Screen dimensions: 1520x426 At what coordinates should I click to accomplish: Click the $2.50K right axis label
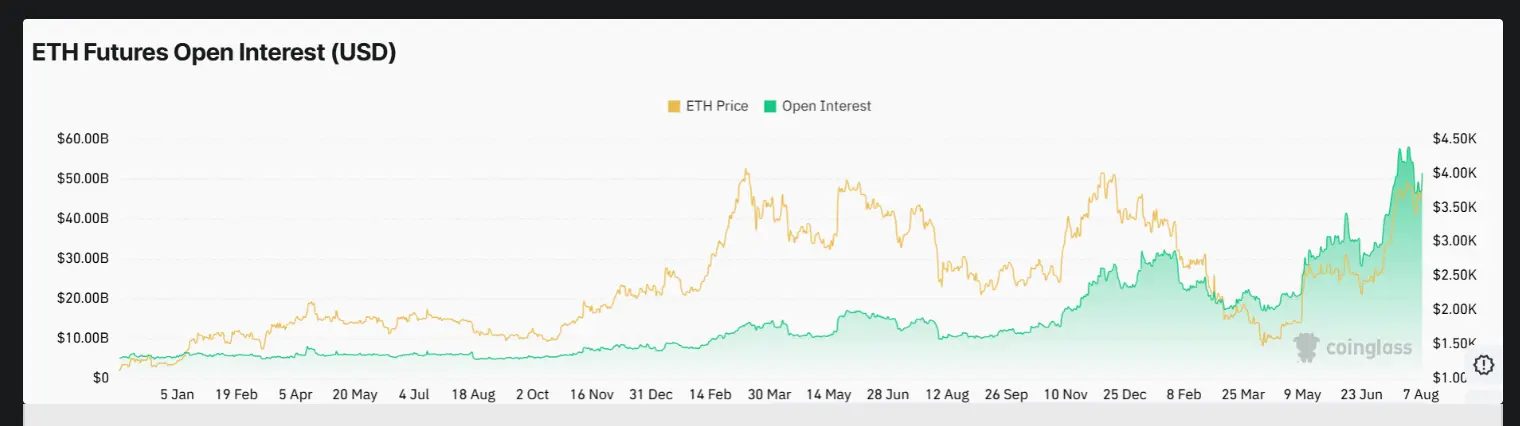tap(1455, 274)
